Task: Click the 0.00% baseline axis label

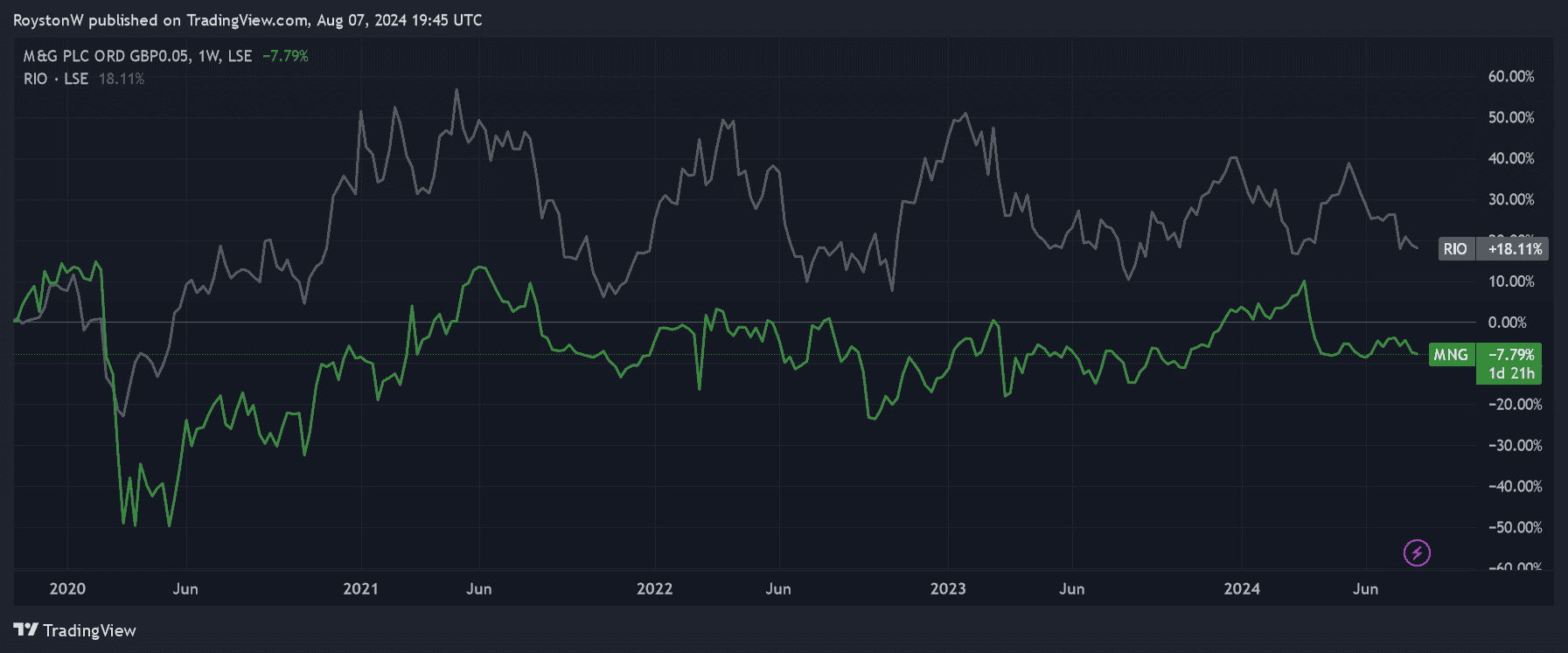Action: point(1507,323)
